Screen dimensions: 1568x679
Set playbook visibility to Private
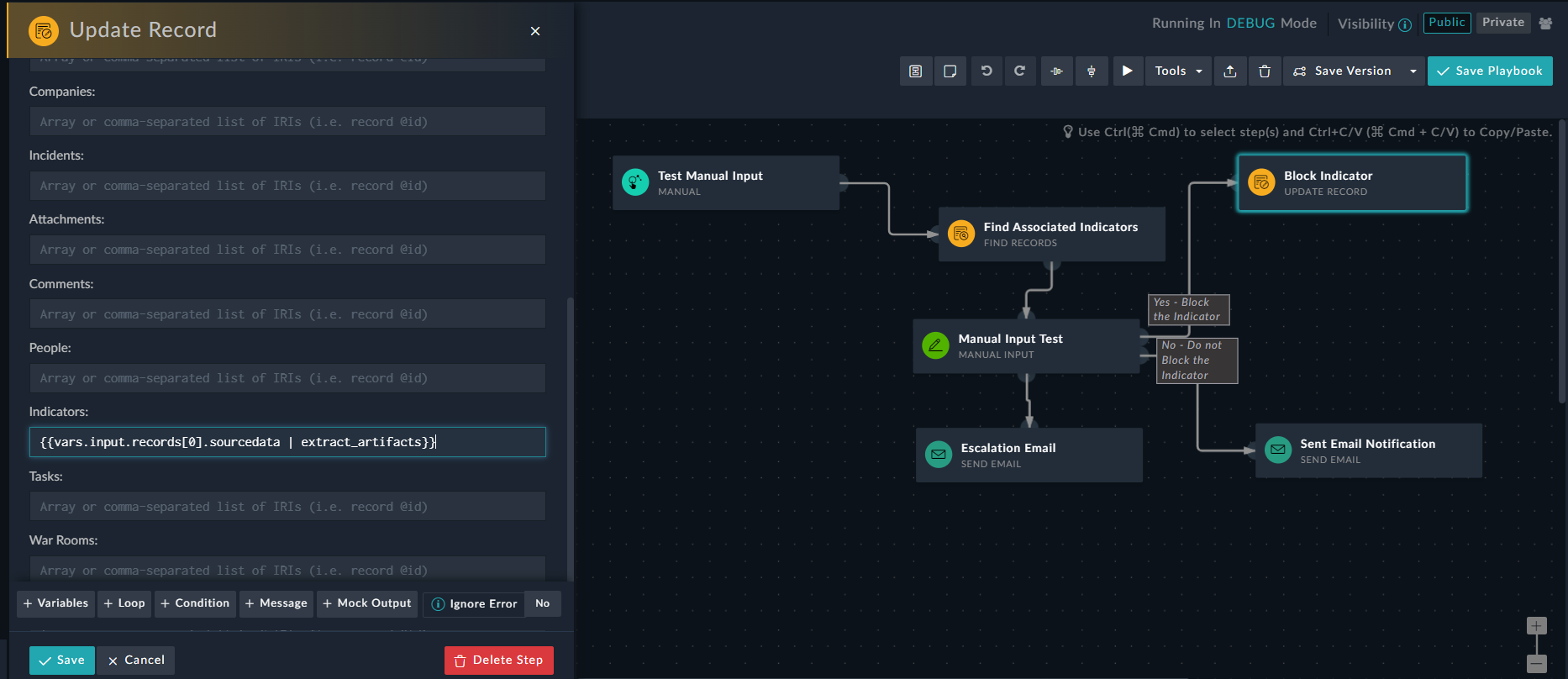(1503, 23)
